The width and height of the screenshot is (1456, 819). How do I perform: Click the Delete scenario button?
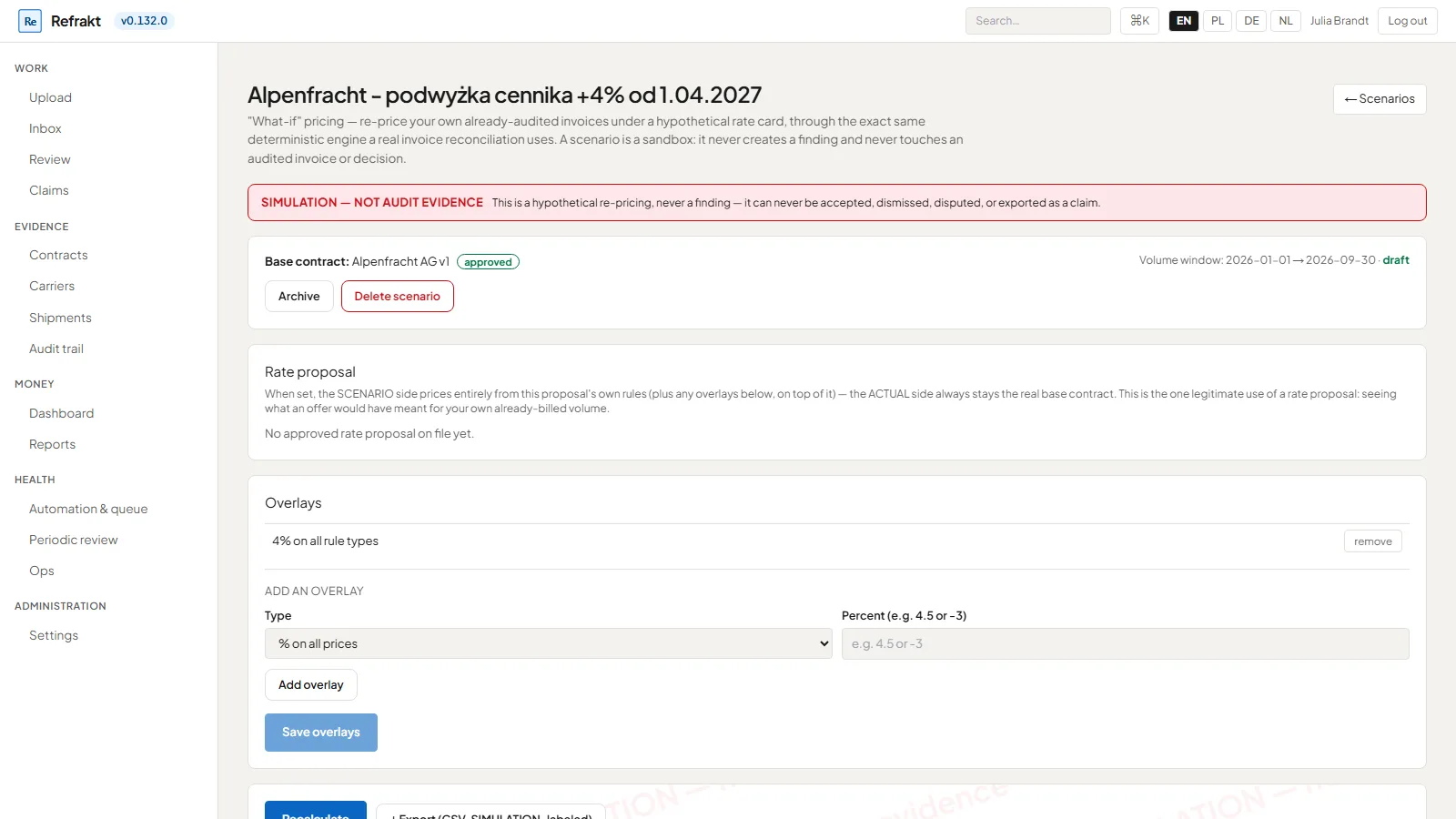pos(398,297)
